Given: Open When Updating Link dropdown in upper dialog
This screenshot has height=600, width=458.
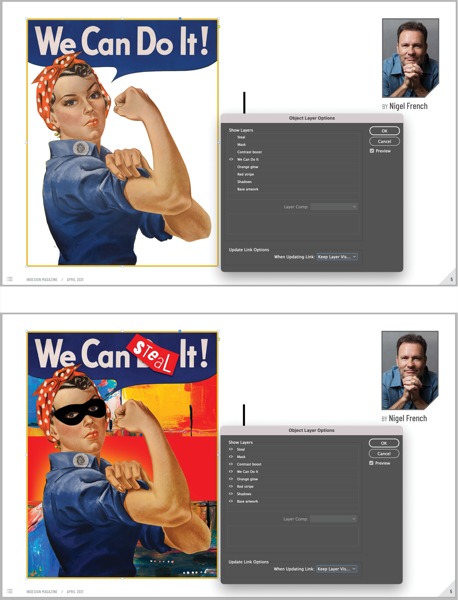Looking at the screenshot, I should (x=337, y=257).
